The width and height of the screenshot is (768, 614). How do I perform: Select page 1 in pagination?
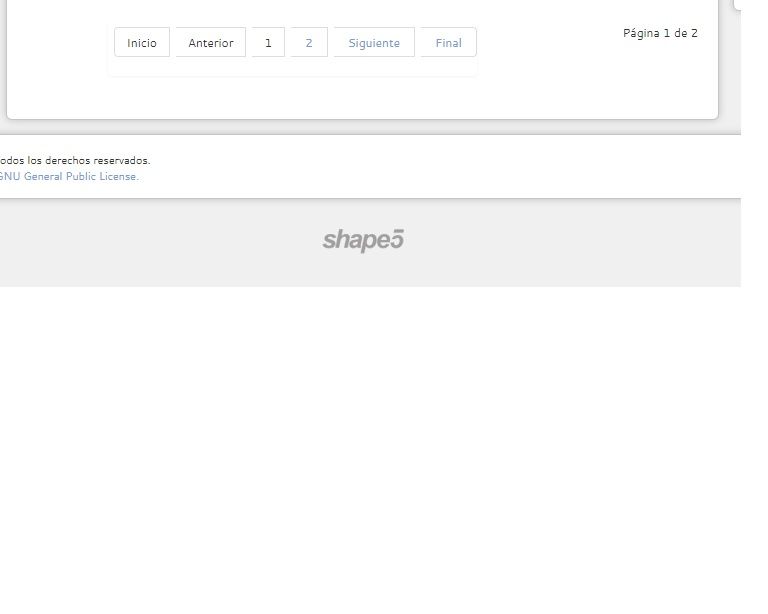268,43
